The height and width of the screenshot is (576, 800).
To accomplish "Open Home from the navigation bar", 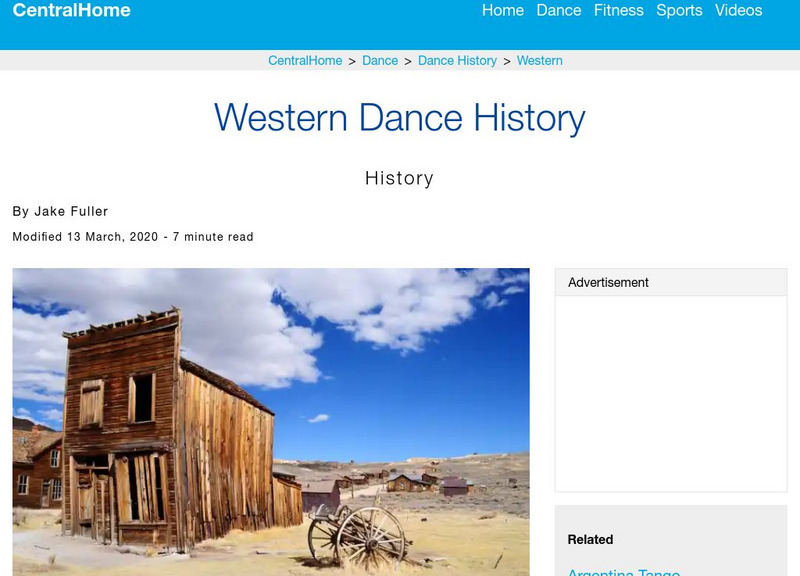I will pyautogui.click(x=503, y=11).
